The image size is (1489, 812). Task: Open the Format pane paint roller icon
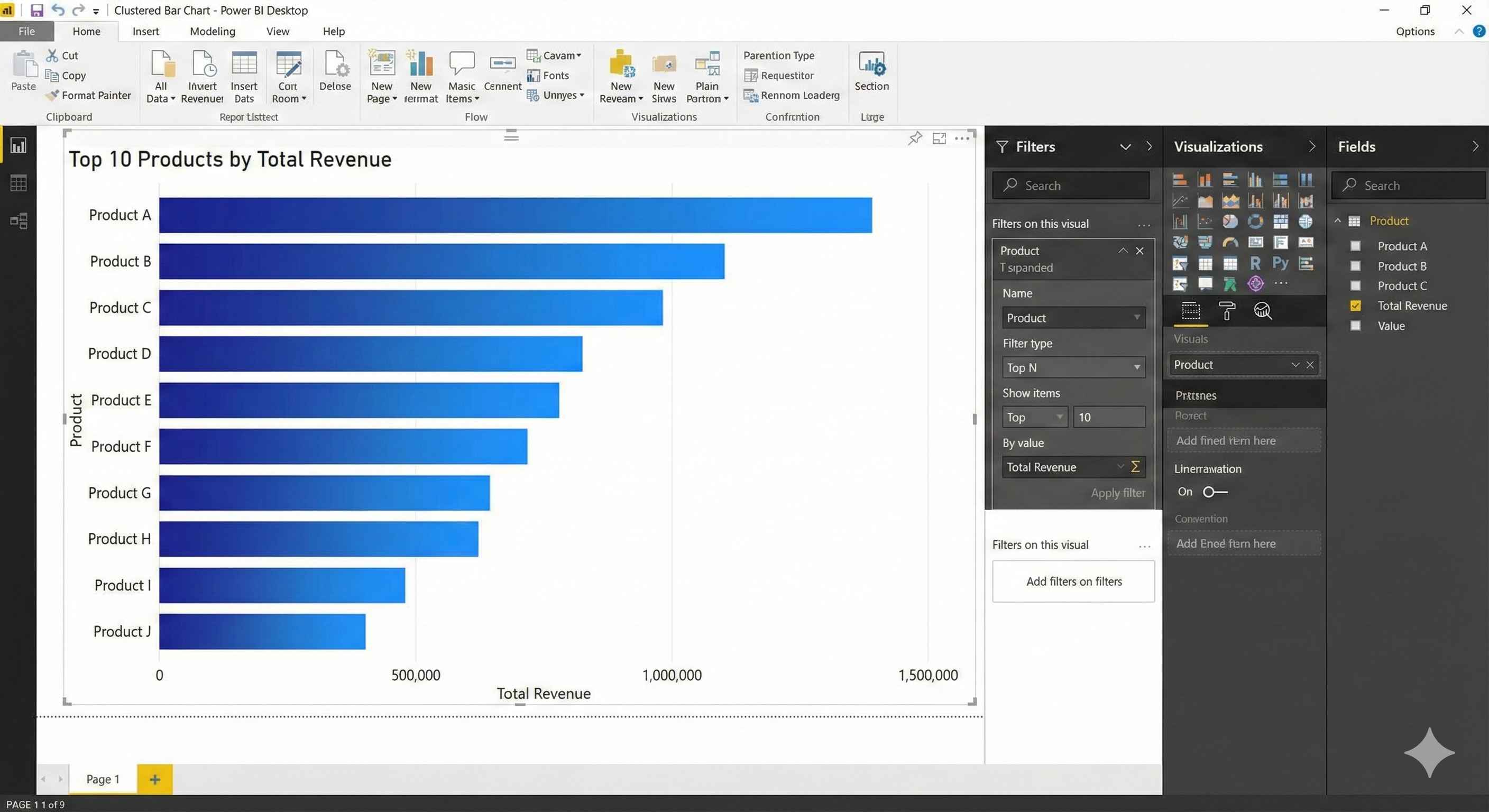(1227, 311)
